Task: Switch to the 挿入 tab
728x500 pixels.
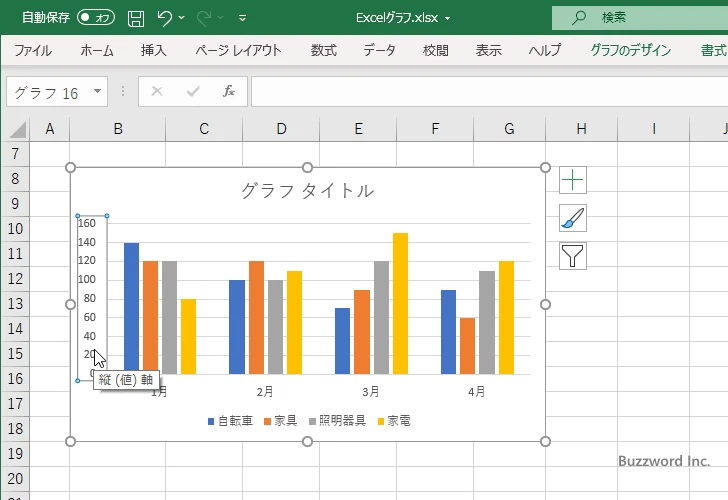Action: tap(154, 50)
